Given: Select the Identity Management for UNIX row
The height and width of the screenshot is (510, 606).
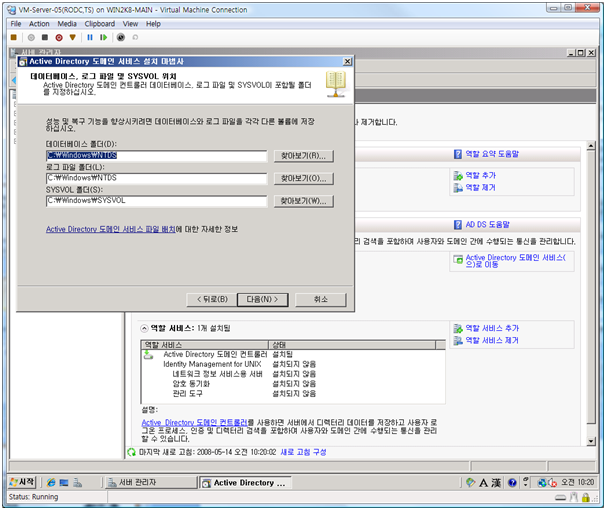Looking at the screenshot, I should coord(293,364).
